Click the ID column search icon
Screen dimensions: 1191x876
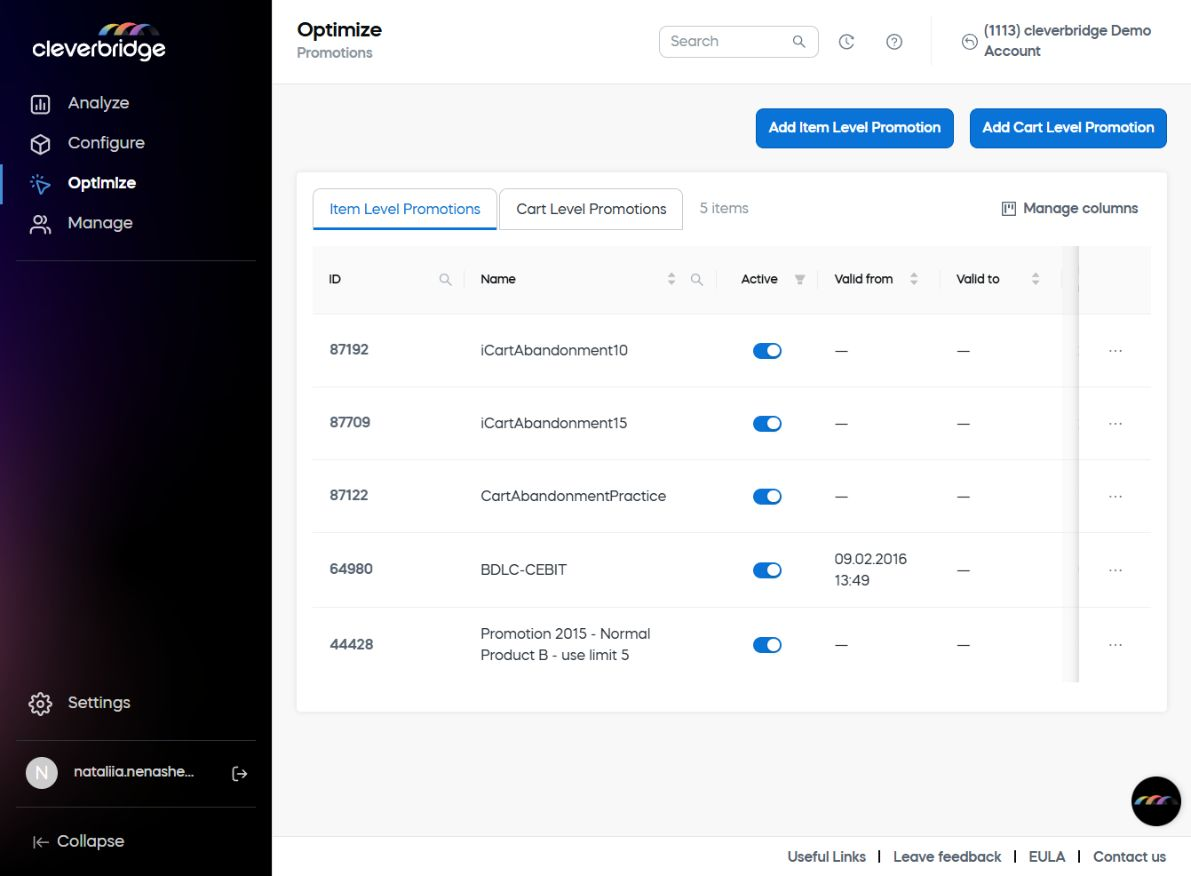tap(445, 280)
